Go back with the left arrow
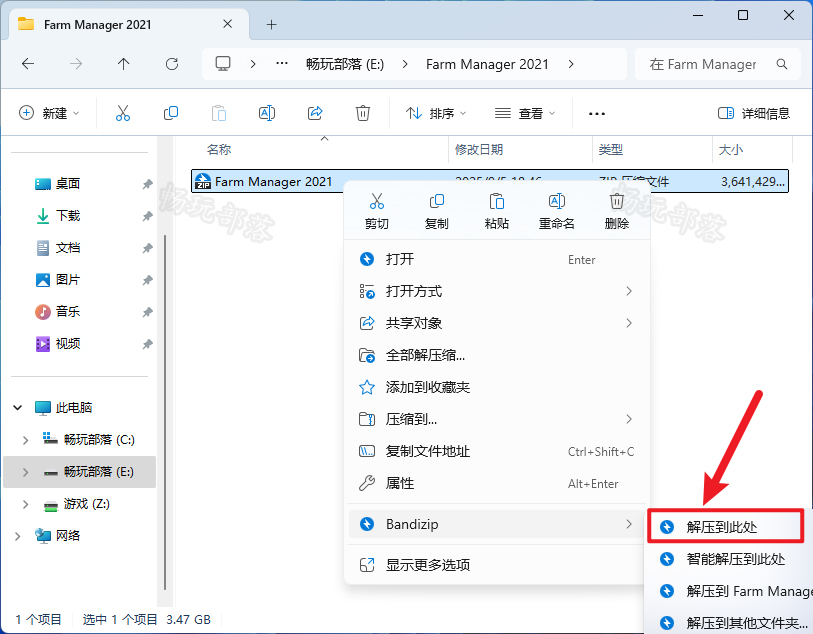The width and height of the screenshot is (813, 634). pos(28,64)
